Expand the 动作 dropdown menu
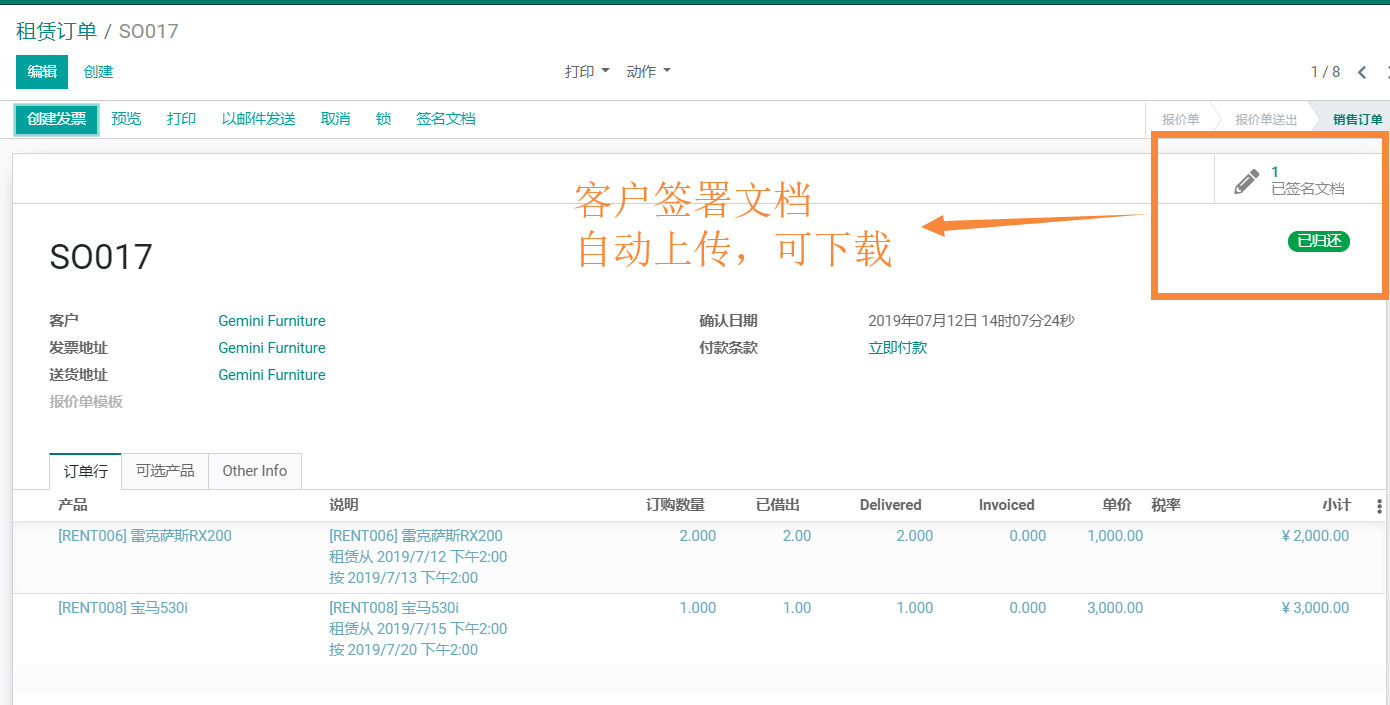 pyautogui.click(x=648, y=72)
